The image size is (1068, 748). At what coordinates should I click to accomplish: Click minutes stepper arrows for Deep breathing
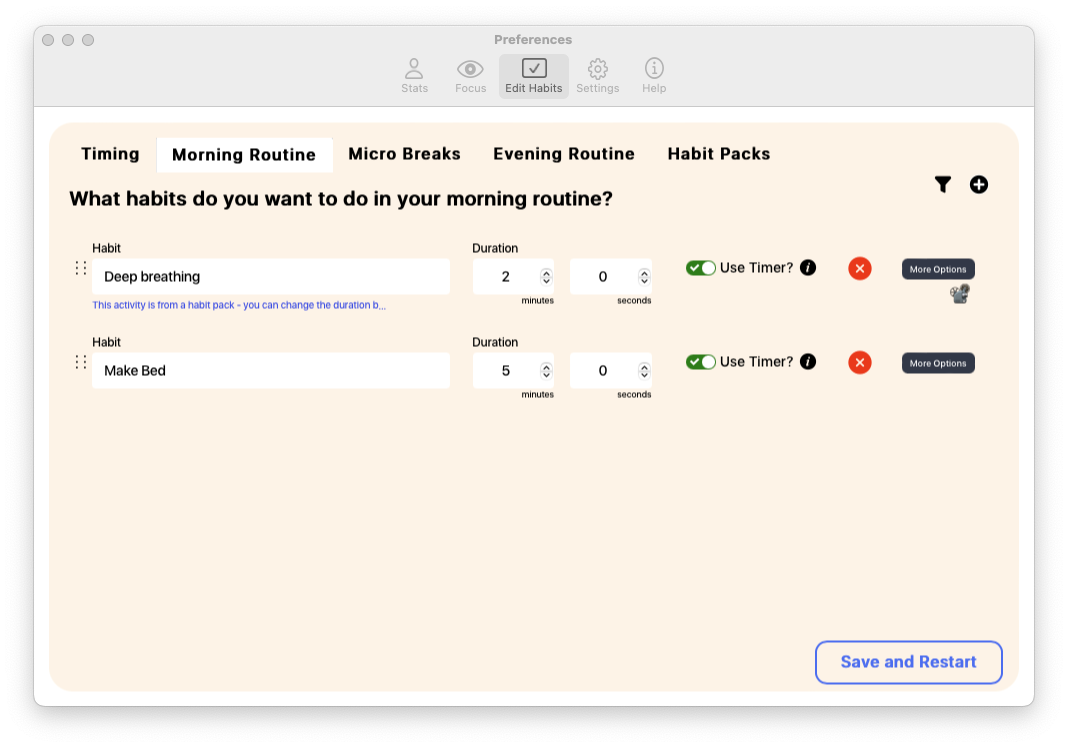(546, 277)
